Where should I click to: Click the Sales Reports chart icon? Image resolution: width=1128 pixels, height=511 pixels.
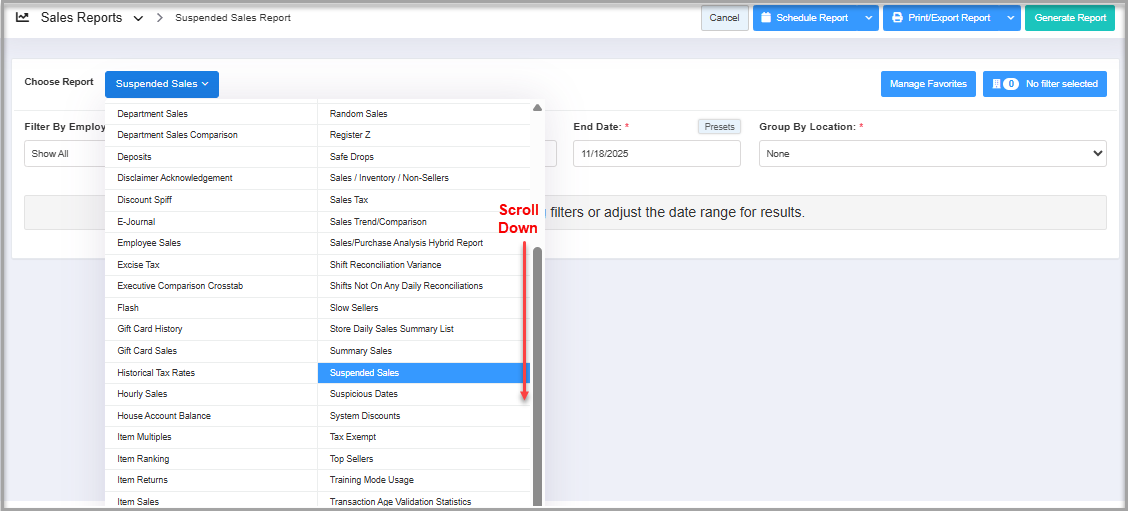point(22,18)
